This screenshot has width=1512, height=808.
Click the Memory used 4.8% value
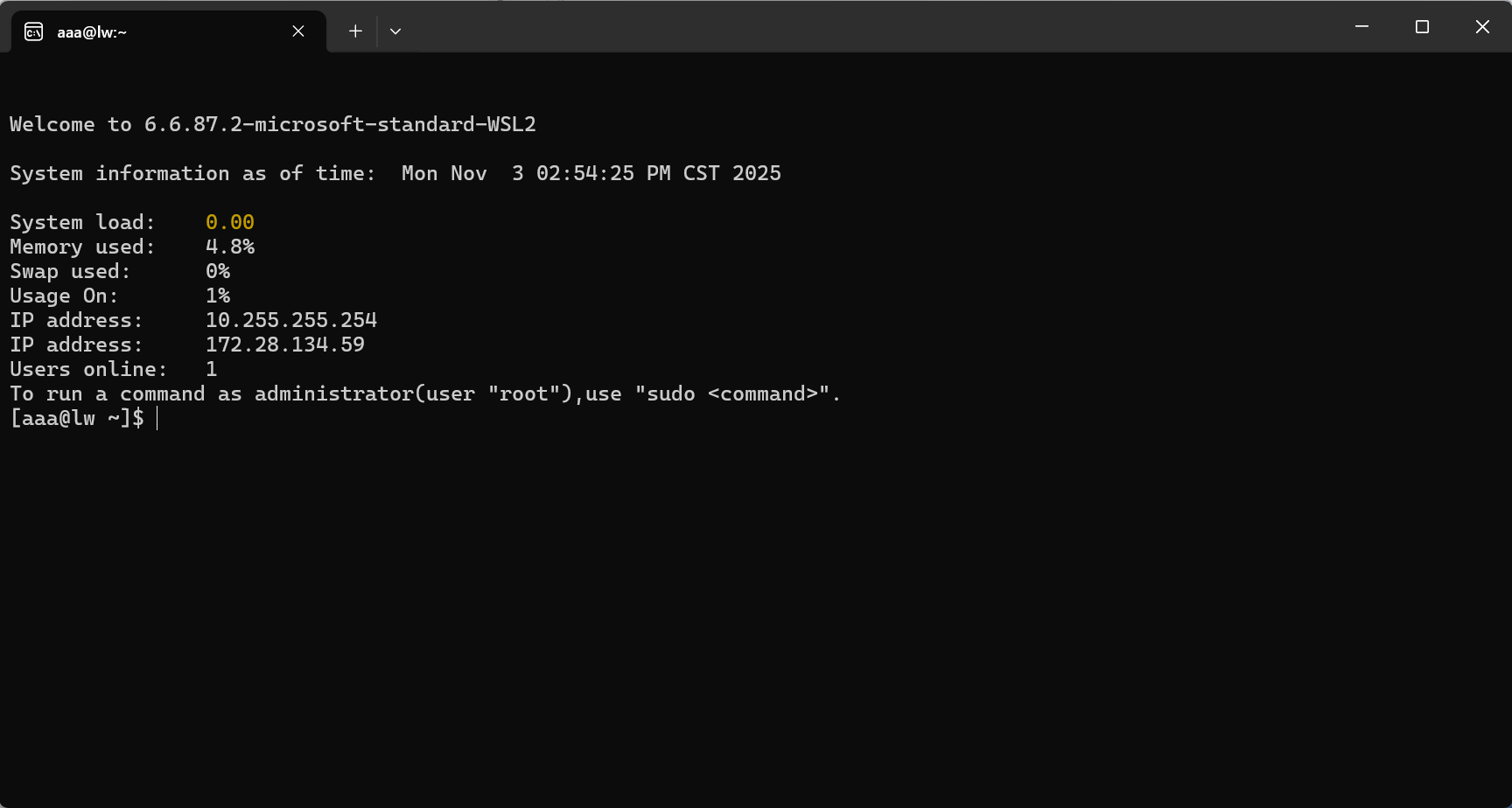230,247
